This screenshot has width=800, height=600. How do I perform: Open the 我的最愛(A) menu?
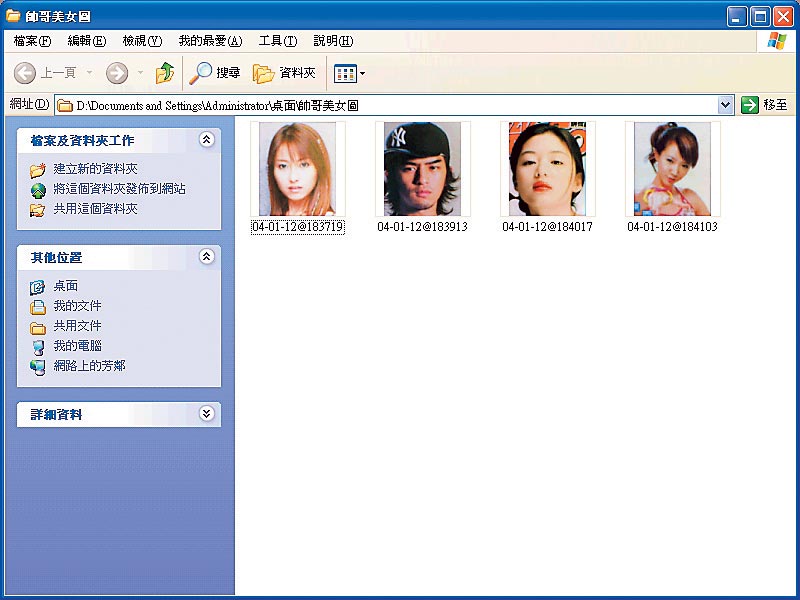tap(210, 41)
